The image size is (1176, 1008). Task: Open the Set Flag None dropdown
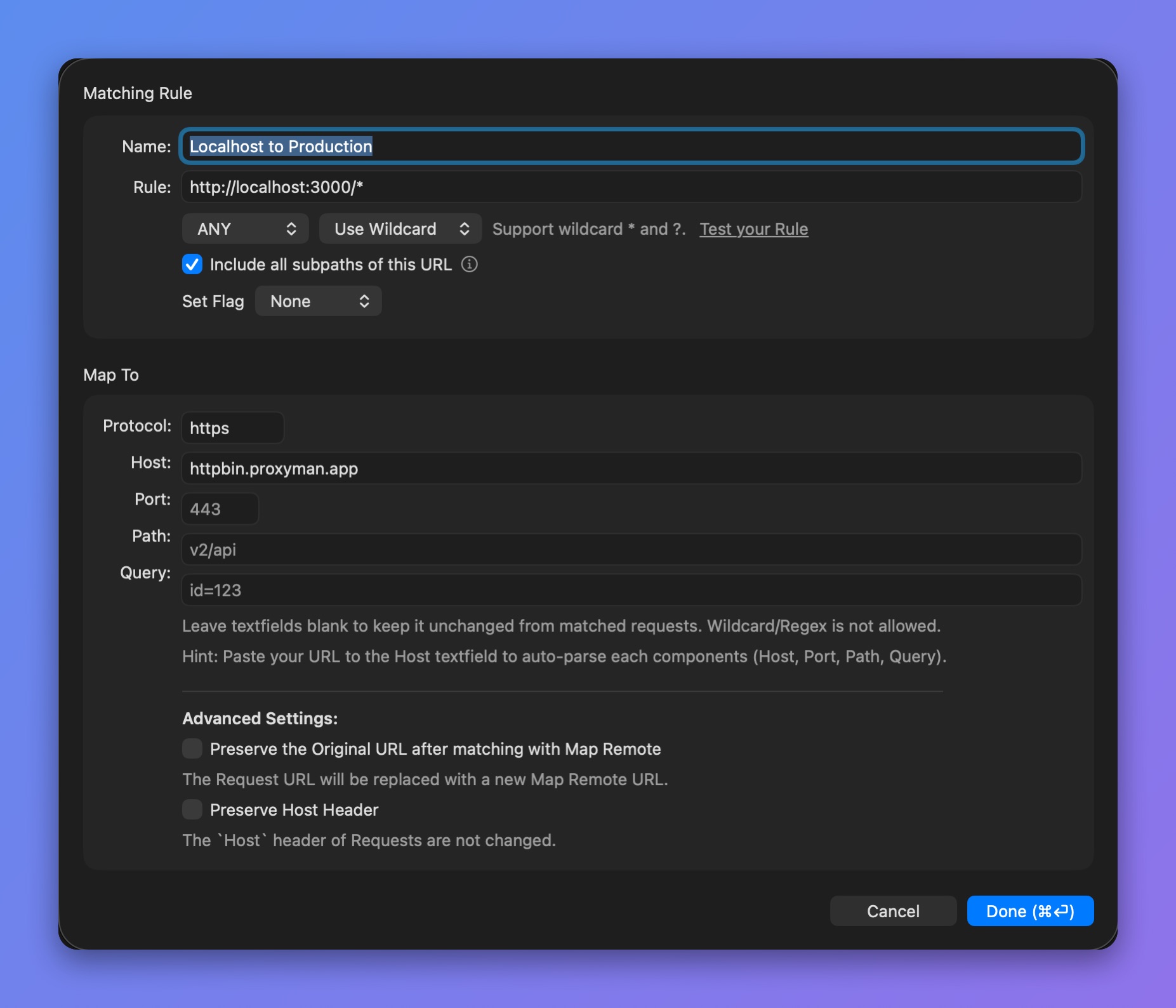(319, 301)
